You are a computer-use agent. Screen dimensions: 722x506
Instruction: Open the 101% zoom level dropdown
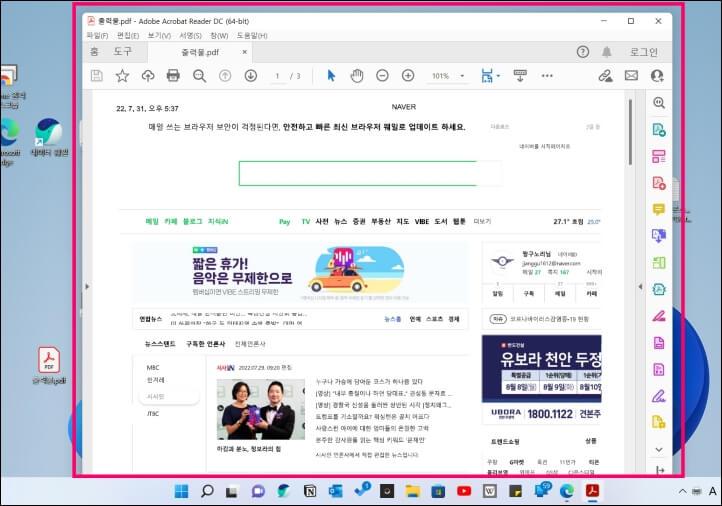(448, 76)
